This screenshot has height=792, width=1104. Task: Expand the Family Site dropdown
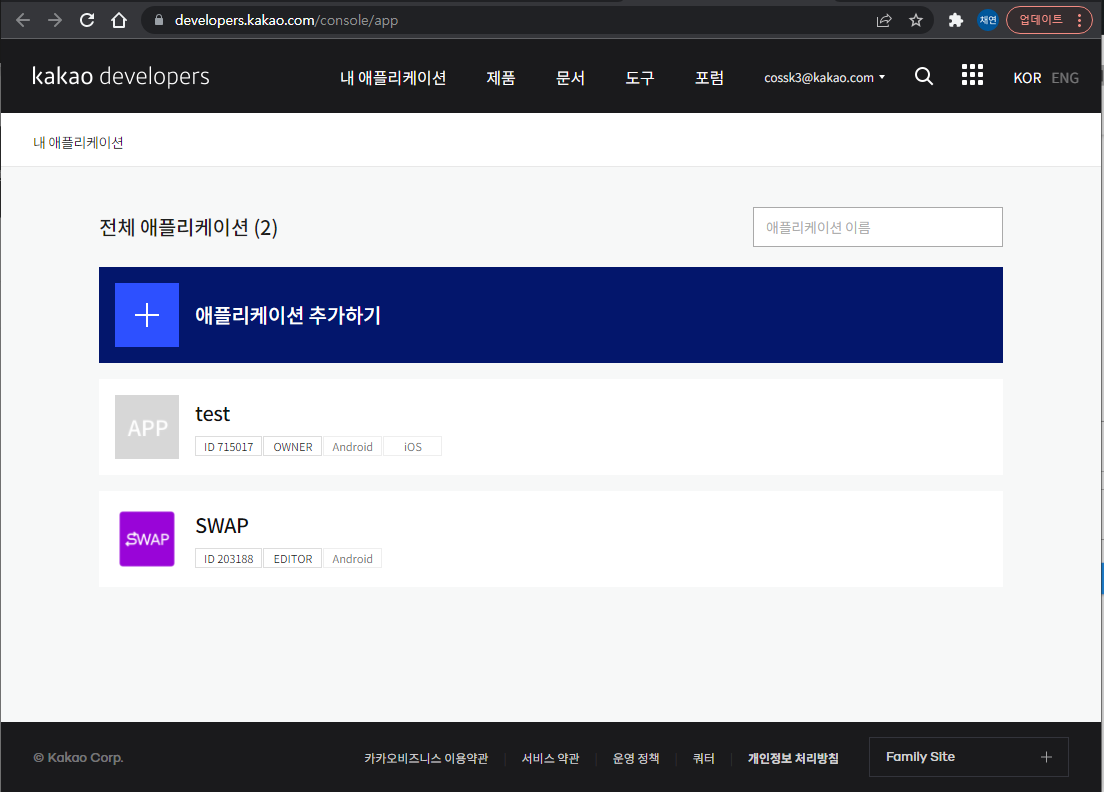(x=969, y=757)
